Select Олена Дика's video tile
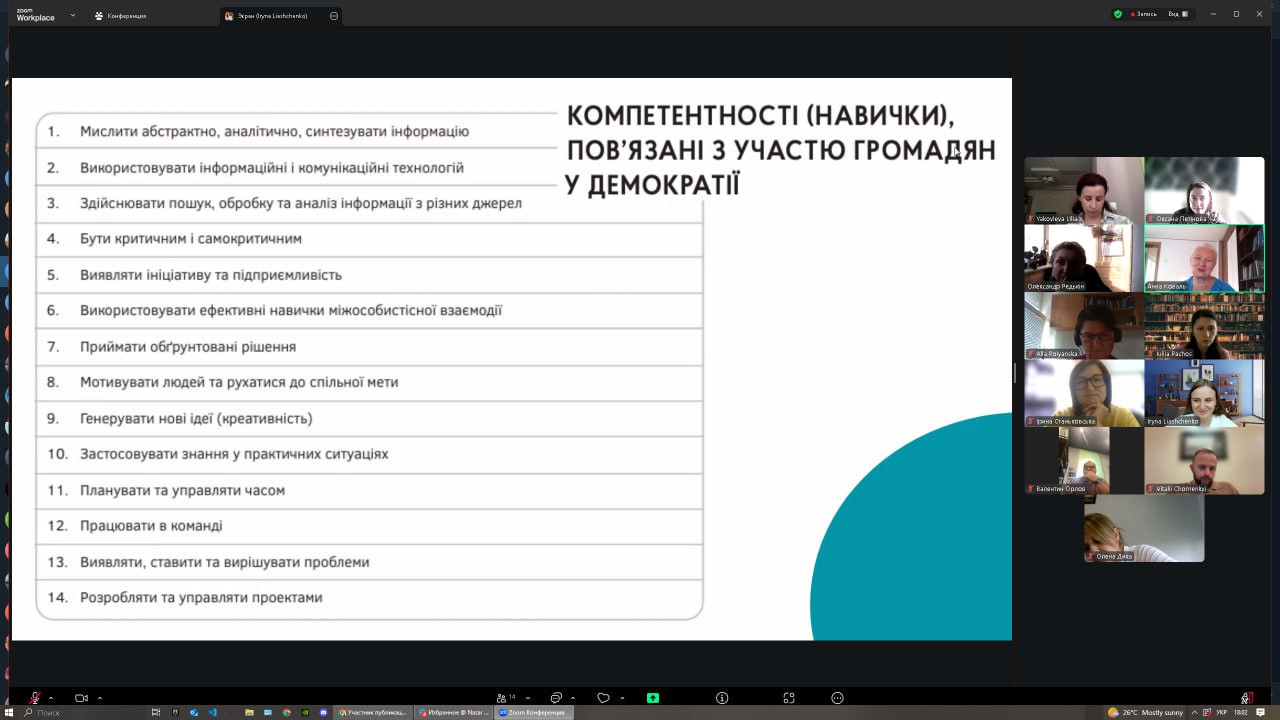 (1144, 528)
